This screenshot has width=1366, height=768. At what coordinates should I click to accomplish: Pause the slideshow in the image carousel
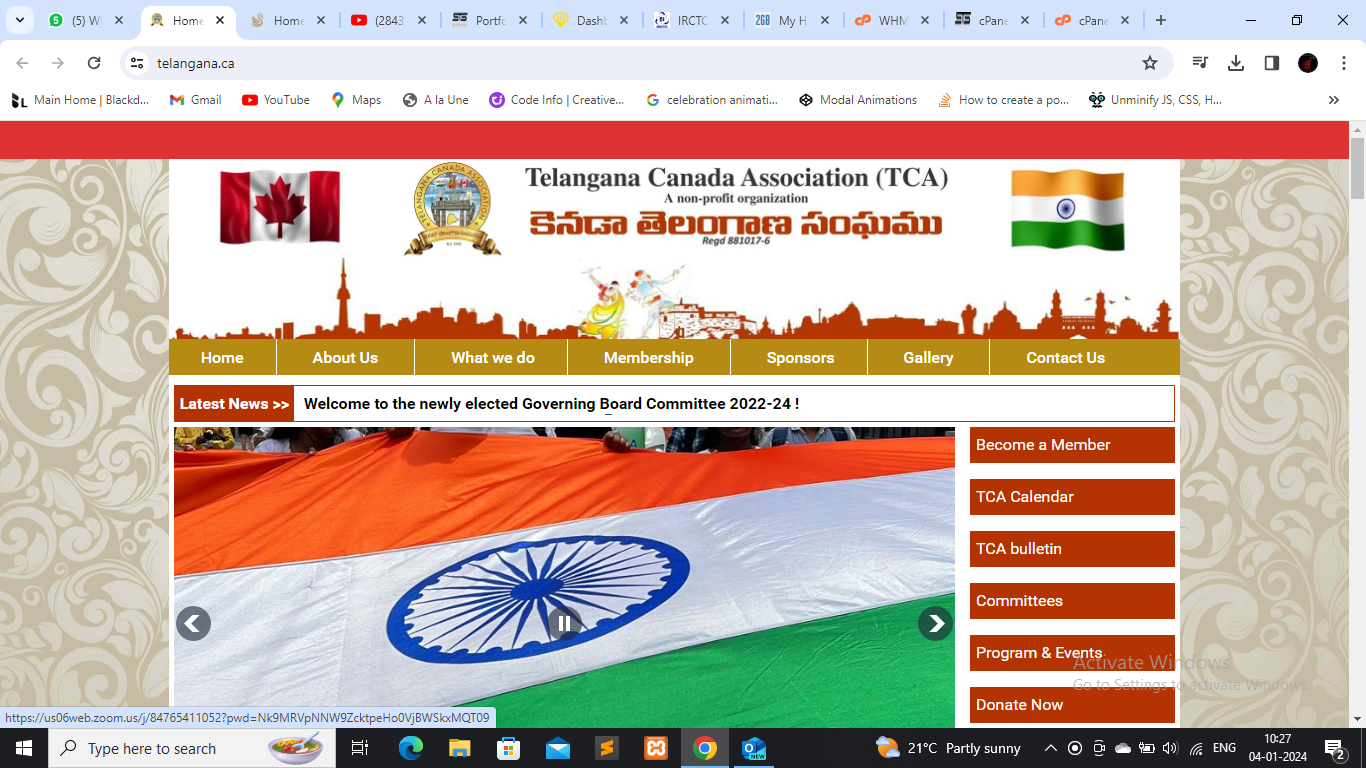pos(564,623)
